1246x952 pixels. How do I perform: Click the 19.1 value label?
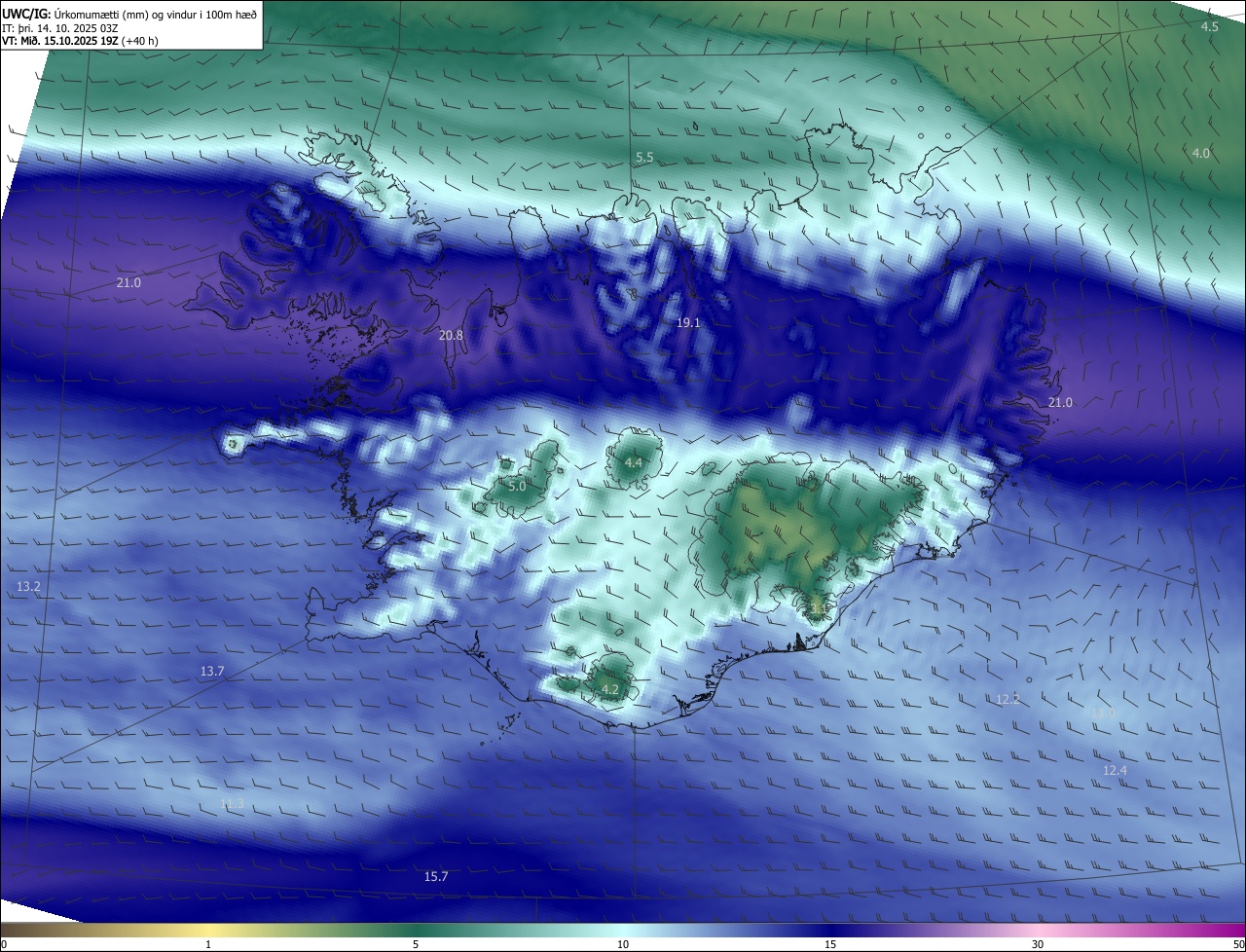coord(688,322)
